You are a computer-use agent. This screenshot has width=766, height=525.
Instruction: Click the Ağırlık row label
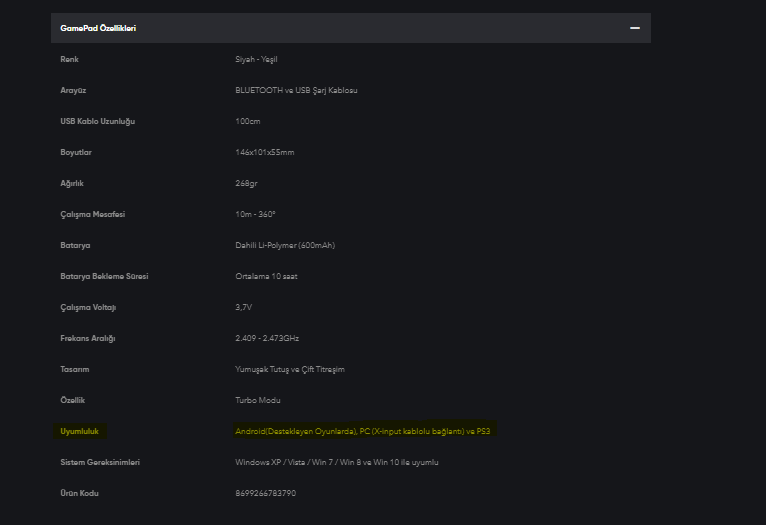click(x=73, y=184)
